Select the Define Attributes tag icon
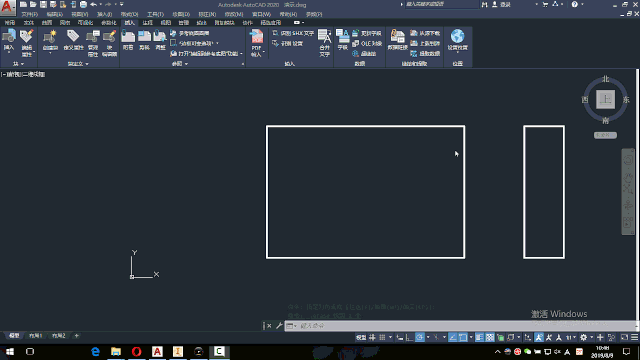This screenshot has width=640, height=360. [73, 40]
